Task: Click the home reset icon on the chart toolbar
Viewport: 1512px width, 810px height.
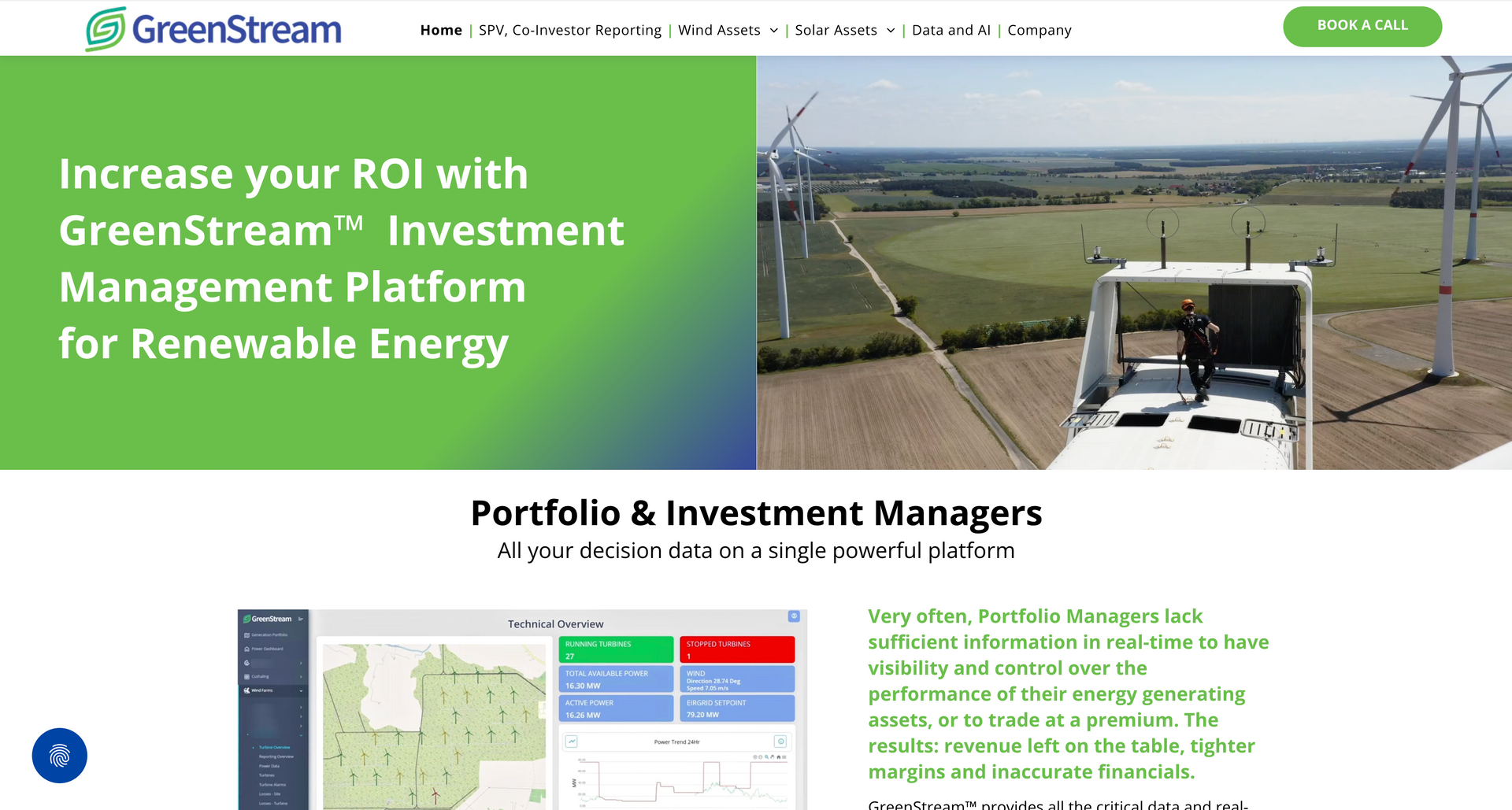Action: [779, 756]
